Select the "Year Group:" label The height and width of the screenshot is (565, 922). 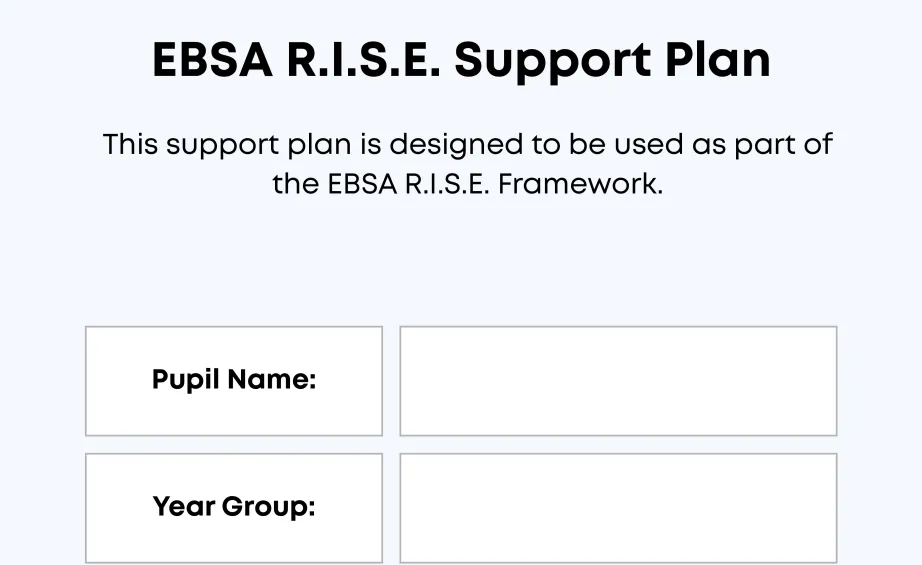tap(234, 507)
